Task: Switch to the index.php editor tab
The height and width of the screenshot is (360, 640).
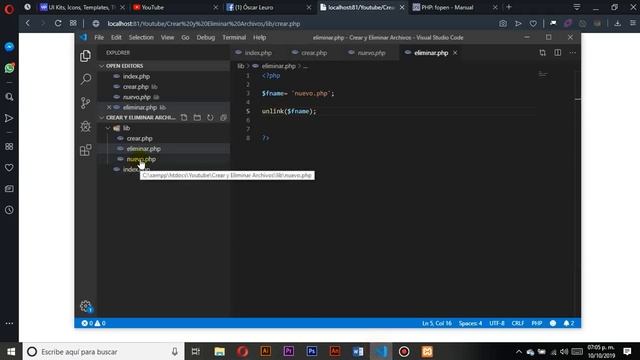Action: [258, 53]
